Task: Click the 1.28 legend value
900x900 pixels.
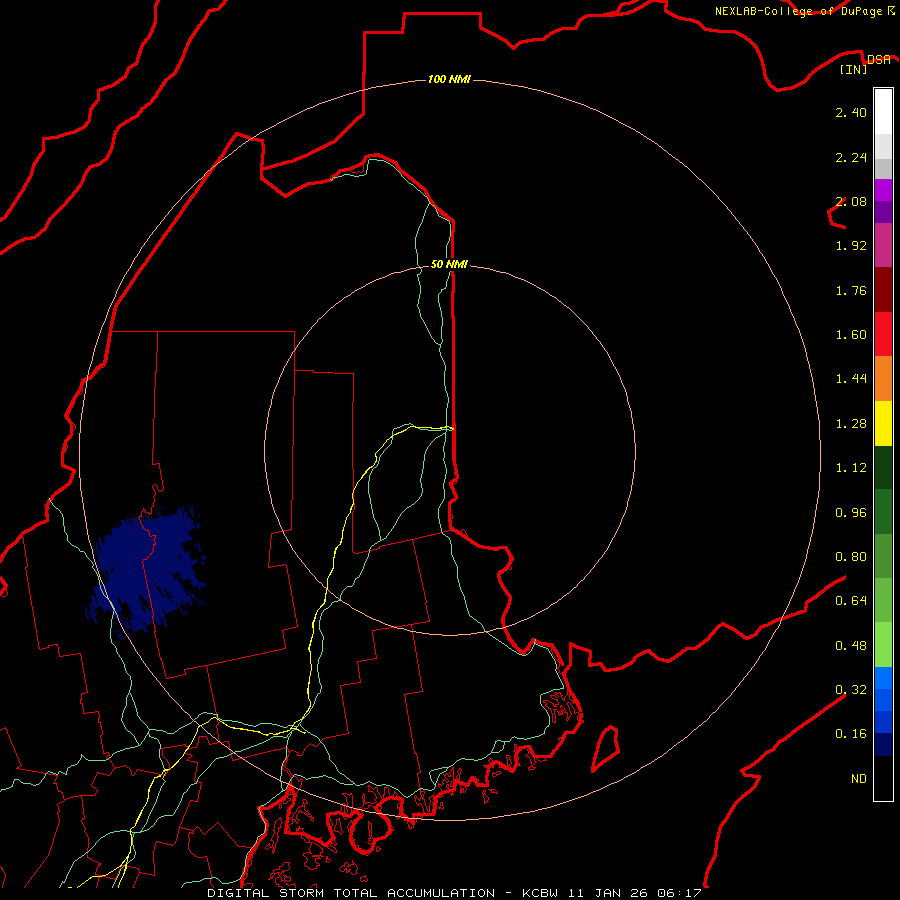Action: [x=851, y=424]
